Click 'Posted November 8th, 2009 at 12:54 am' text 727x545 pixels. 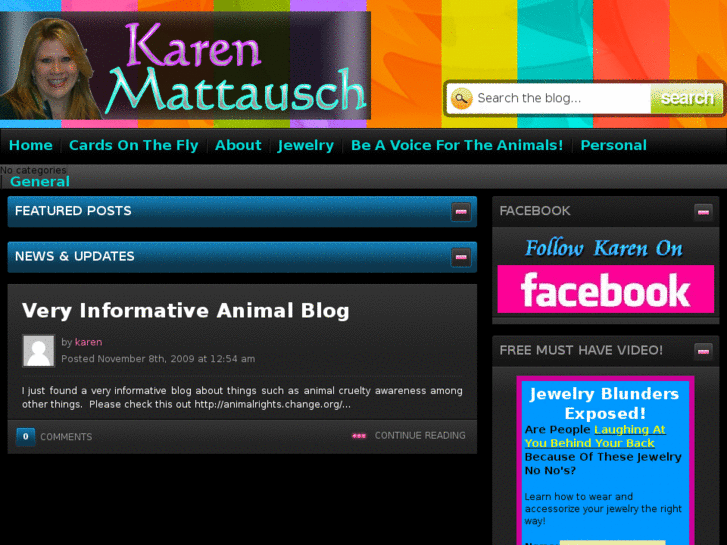click(x=158, y=359)
